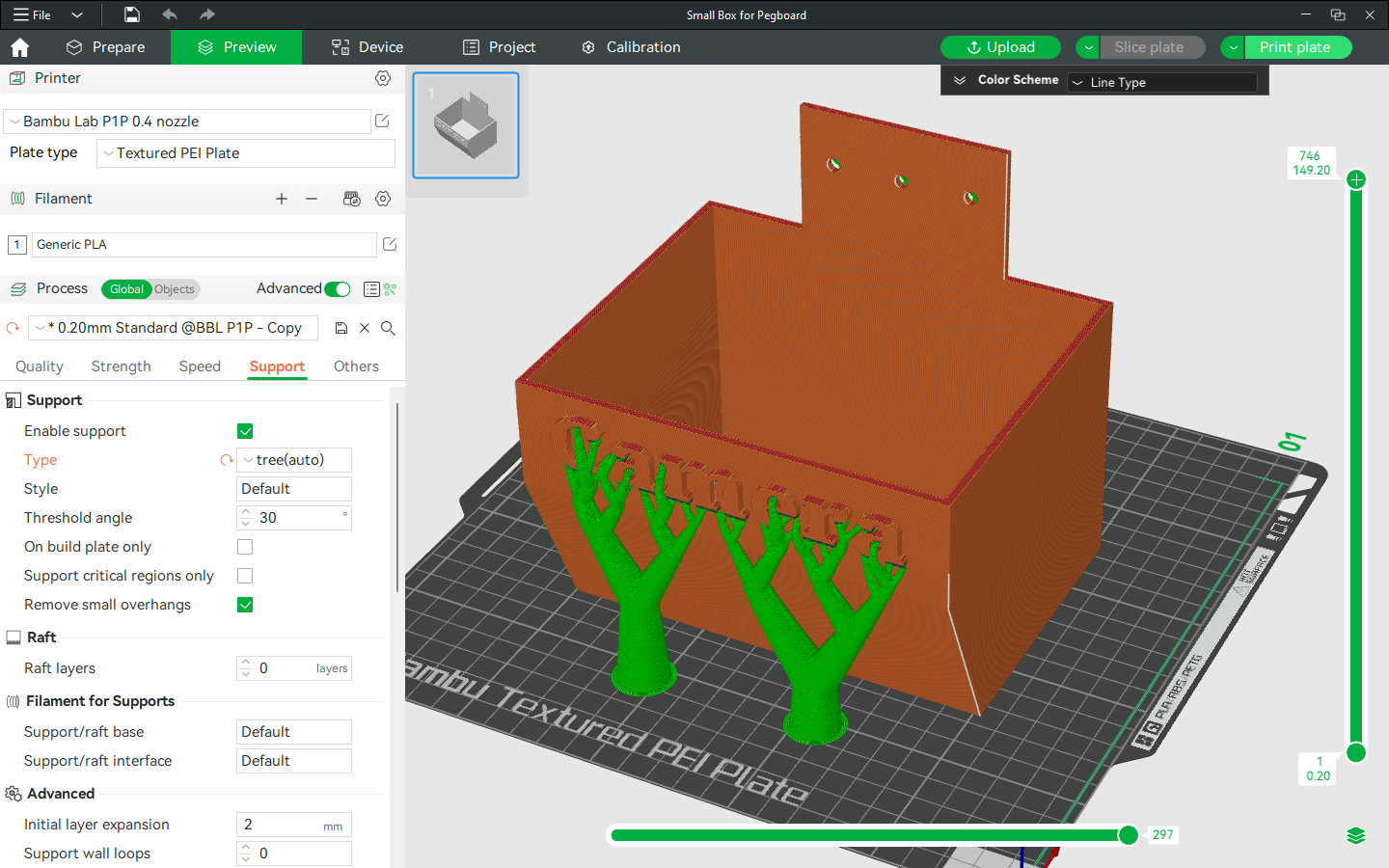The width and height of the screenshot is (1389, 868).
Task: Switch to the Project tab
Action: click(499, 47)
